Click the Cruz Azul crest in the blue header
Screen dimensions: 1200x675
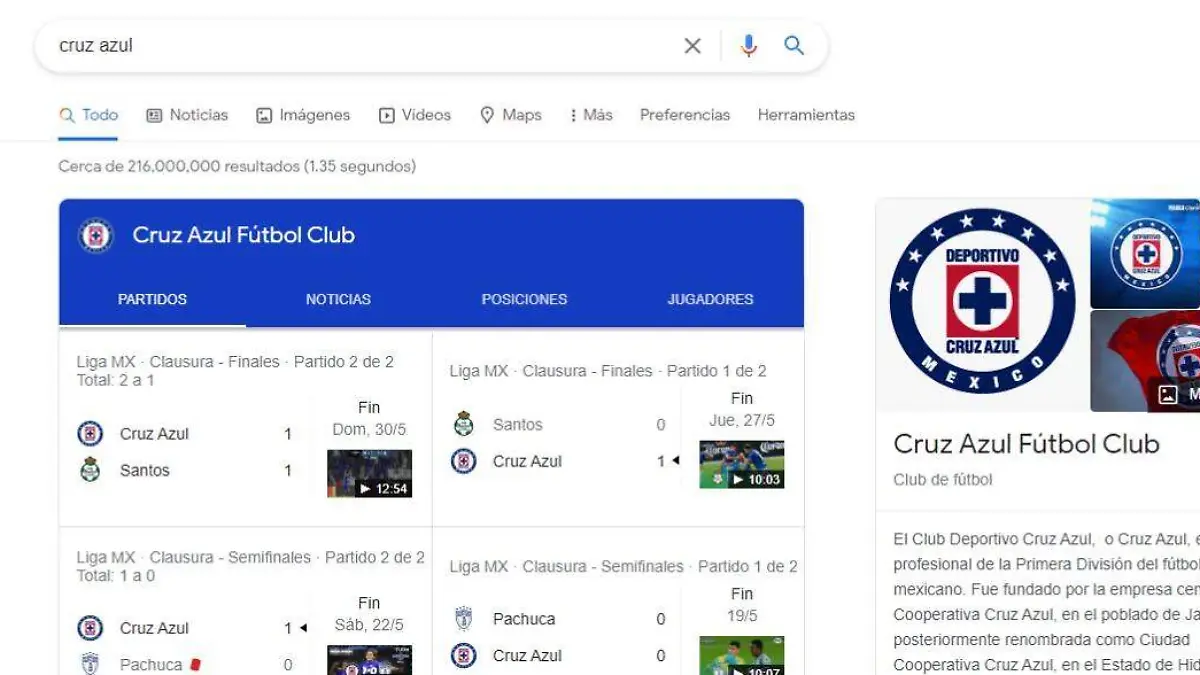point(96,235)
